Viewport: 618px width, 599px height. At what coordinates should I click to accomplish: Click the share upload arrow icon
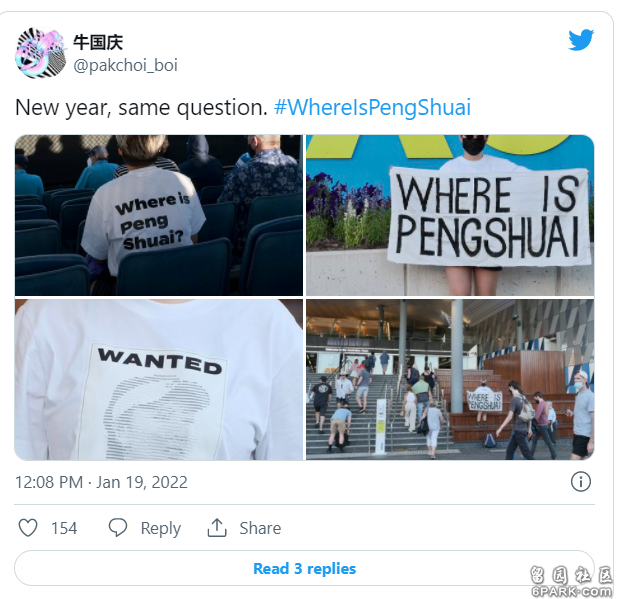coord(217,528)
